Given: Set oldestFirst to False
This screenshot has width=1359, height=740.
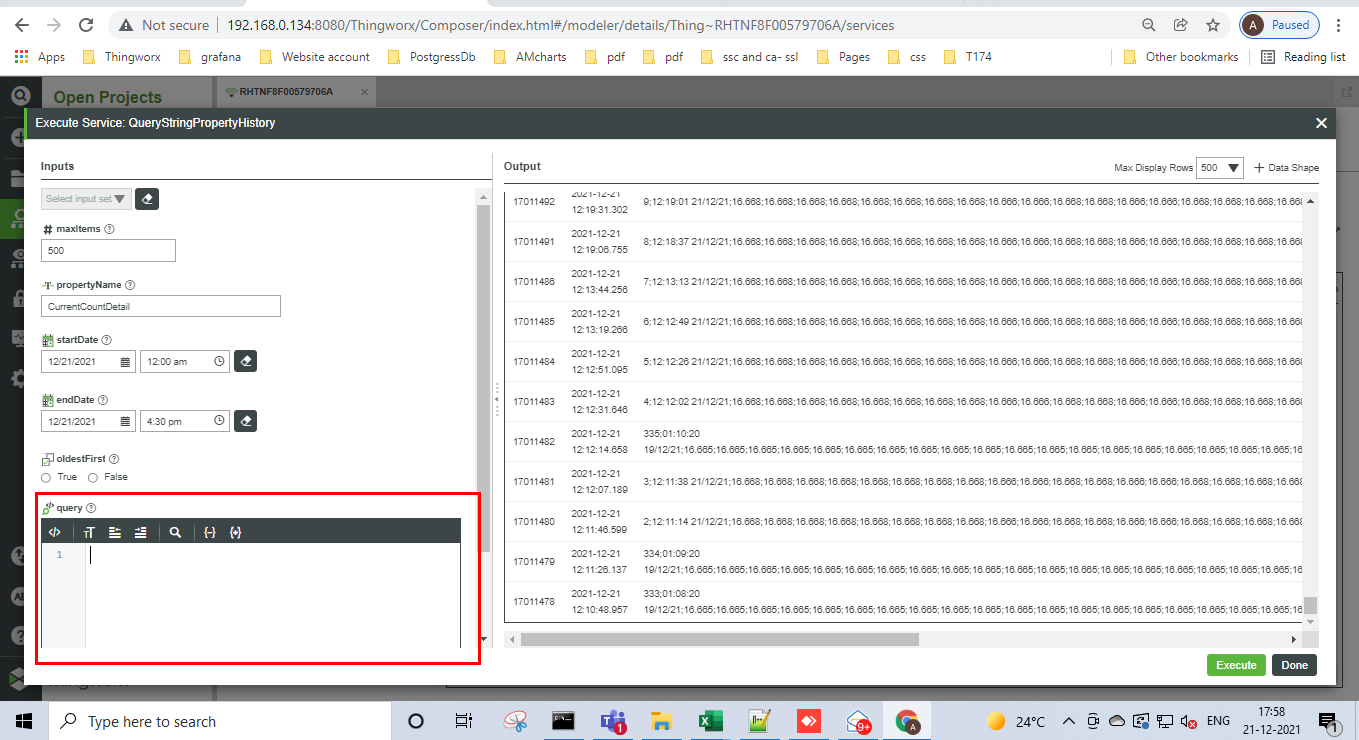Looking at the screenshot, I should click(x=95, y=478).
